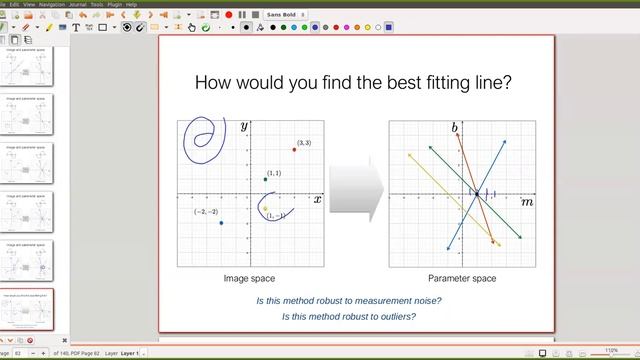Expand the selection tool dropdown arrow

pyautogui.click(x=166, y=28)
